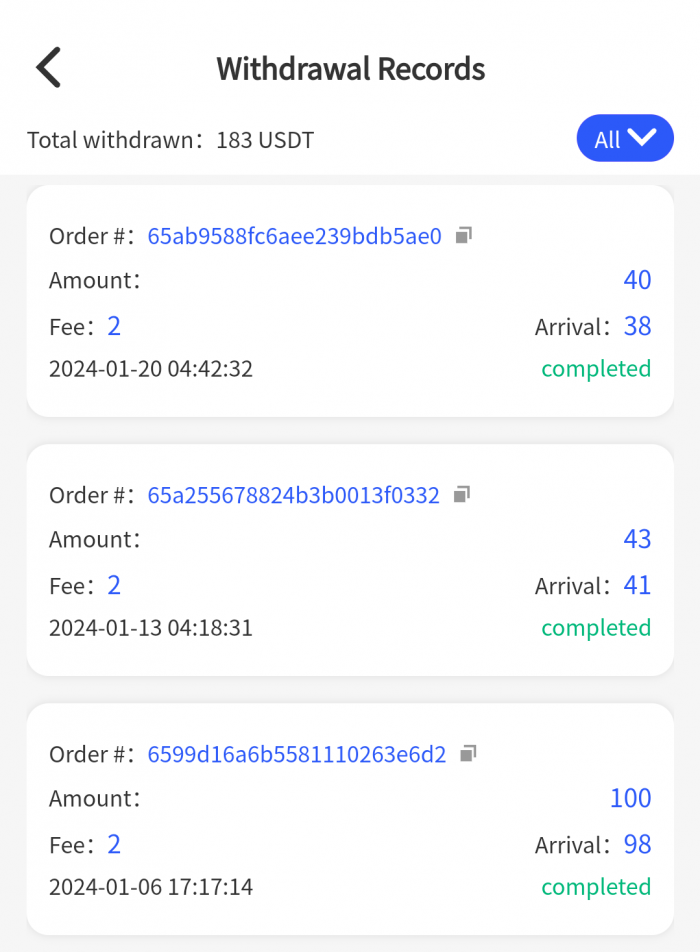Go back using the back arrow

[x=49, y=68]
